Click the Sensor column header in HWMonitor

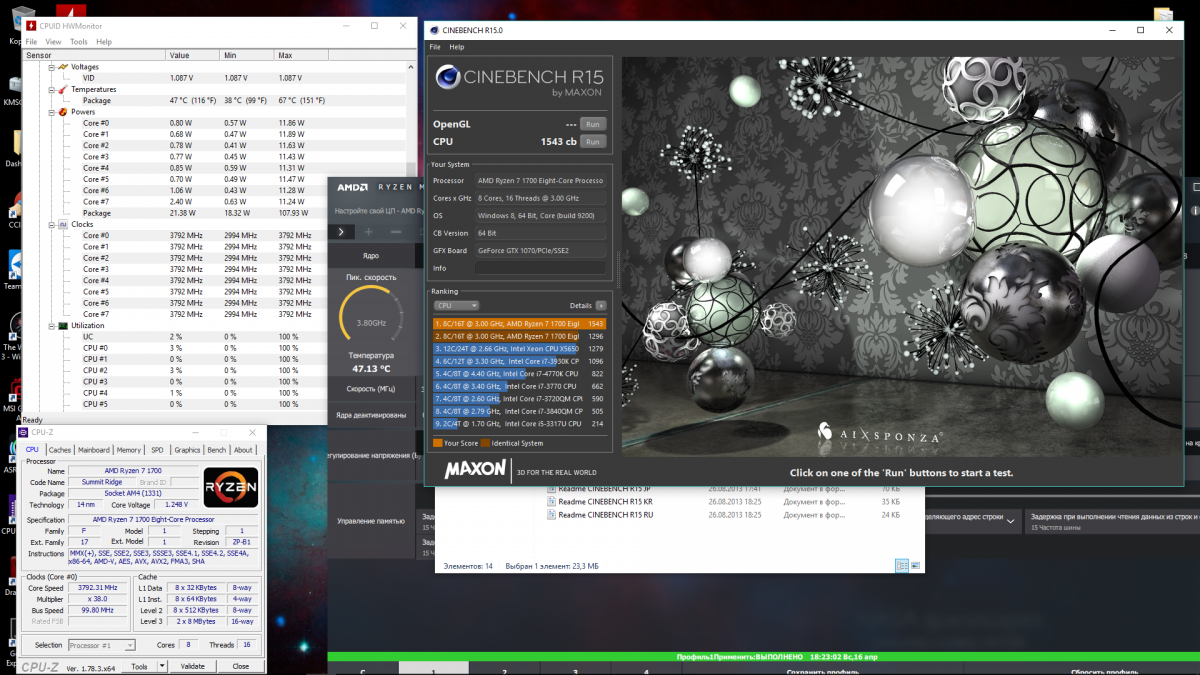tap(95, 55)
